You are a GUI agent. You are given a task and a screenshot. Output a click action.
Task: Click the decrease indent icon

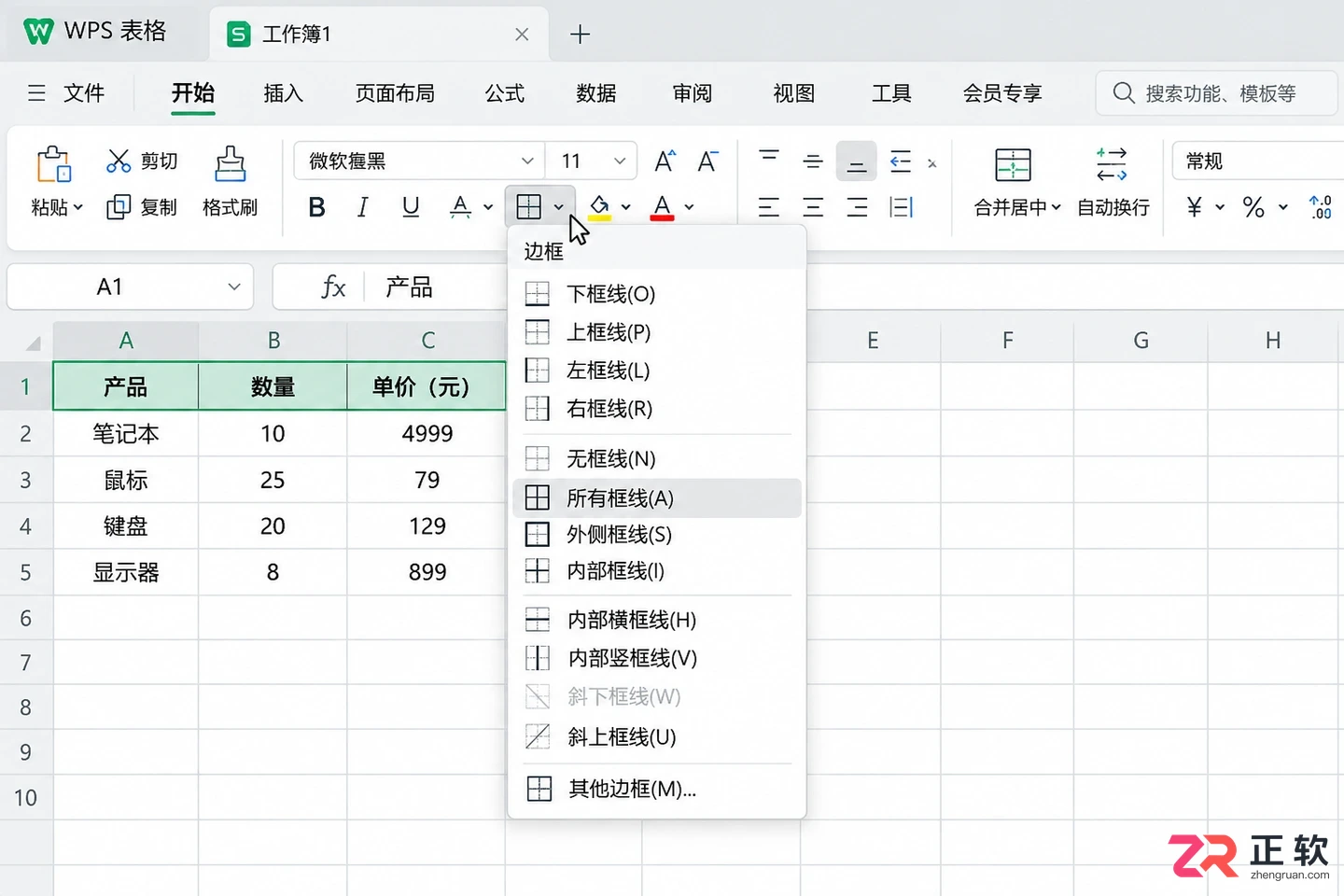(901, 161)
